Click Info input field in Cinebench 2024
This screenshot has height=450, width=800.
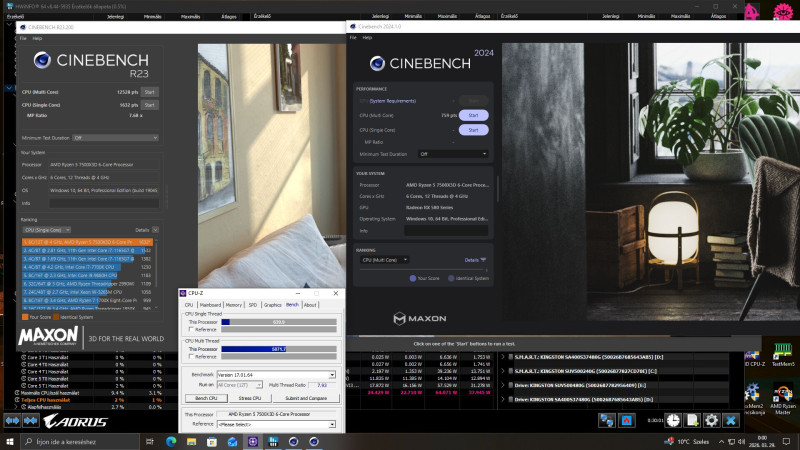click(x=446, y=231)
